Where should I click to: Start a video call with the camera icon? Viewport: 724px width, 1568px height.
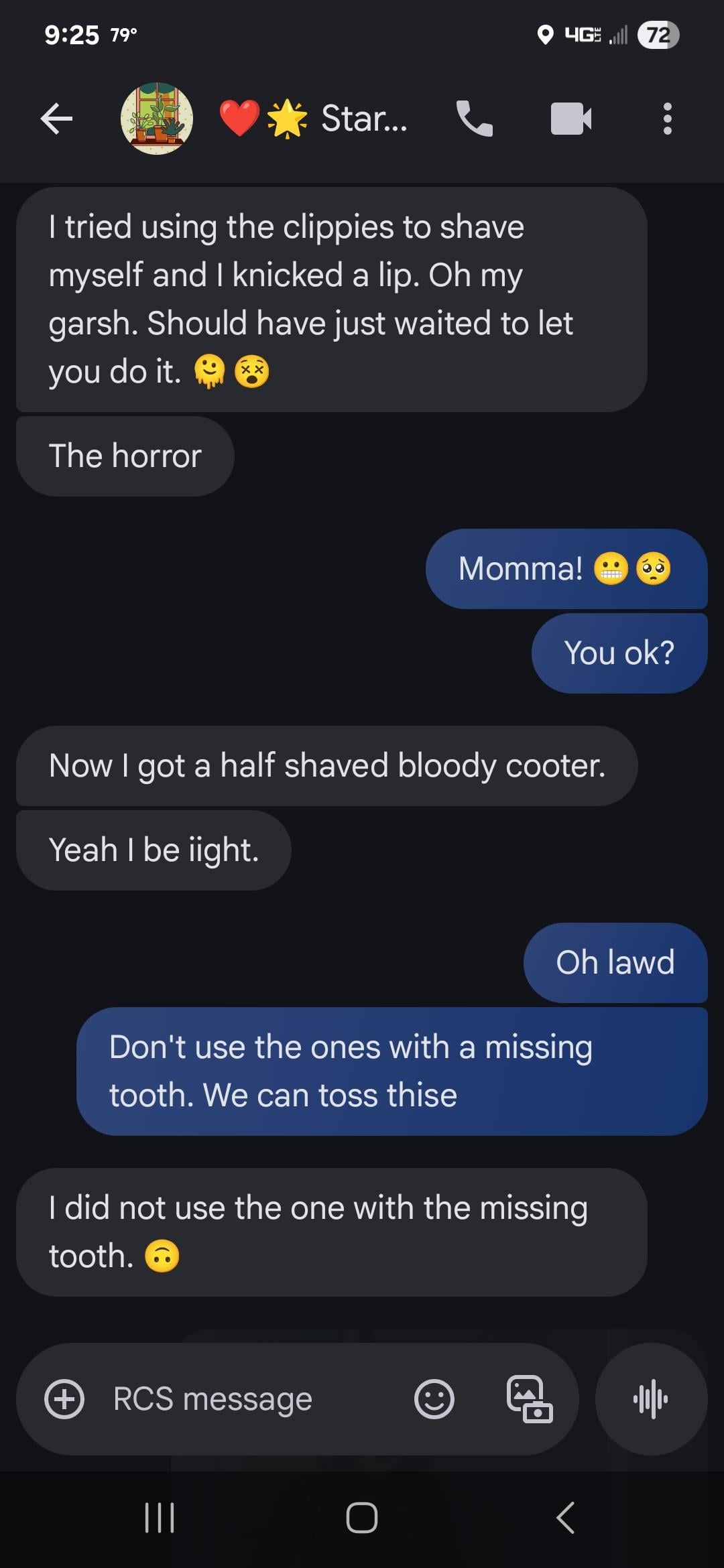(x=571, y=119)
